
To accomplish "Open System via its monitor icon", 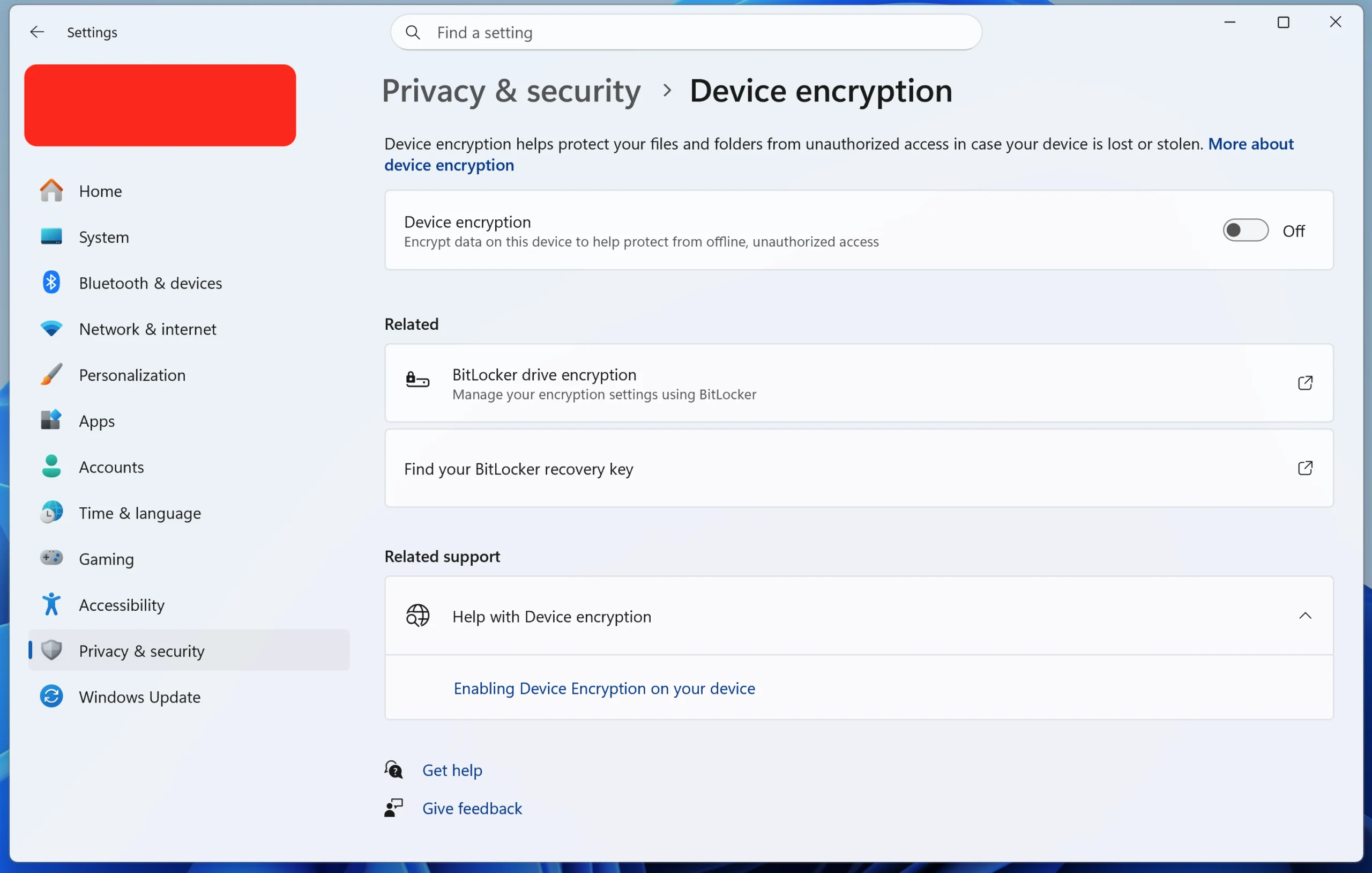I will coord(51,236).
